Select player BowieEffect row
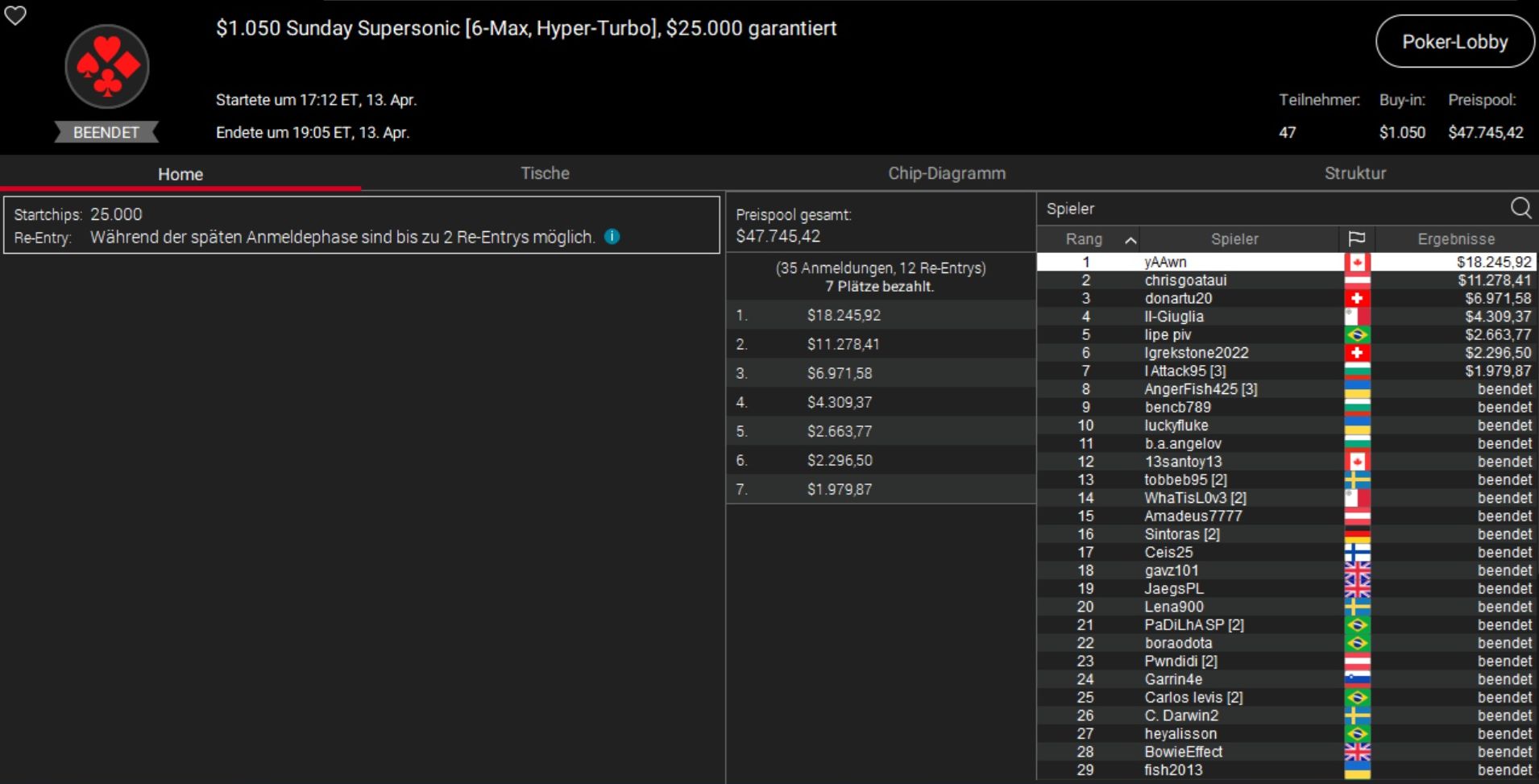This screenshot has height=784, width=1539. (x=1286, y=752)
